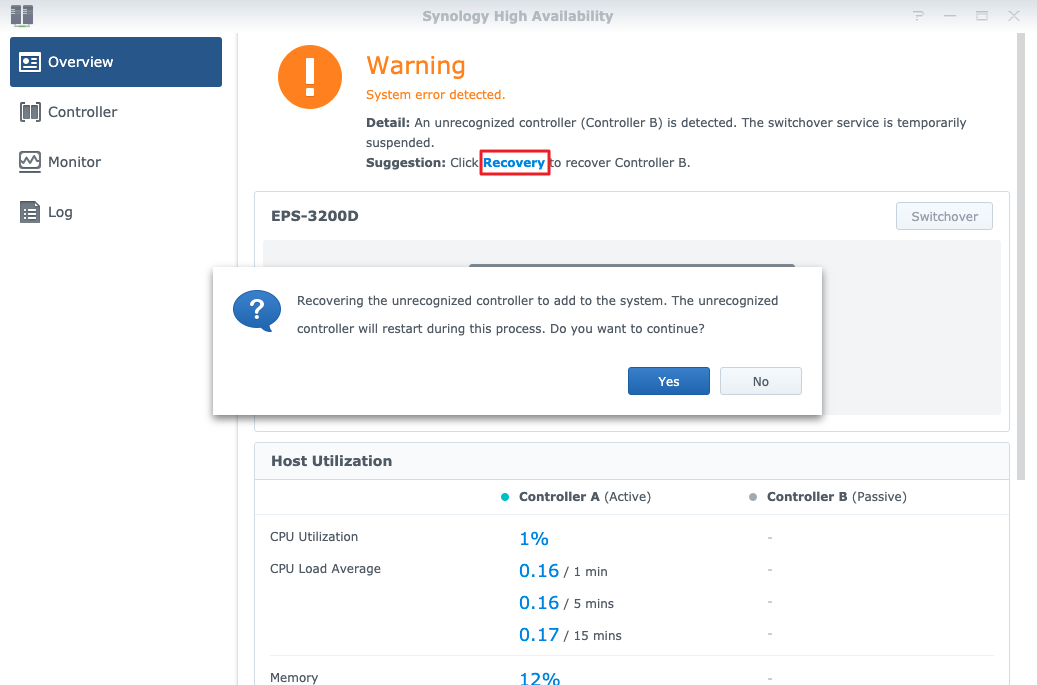Click the green Controller A status dot

pyautogui.click(x=505, y=497)
